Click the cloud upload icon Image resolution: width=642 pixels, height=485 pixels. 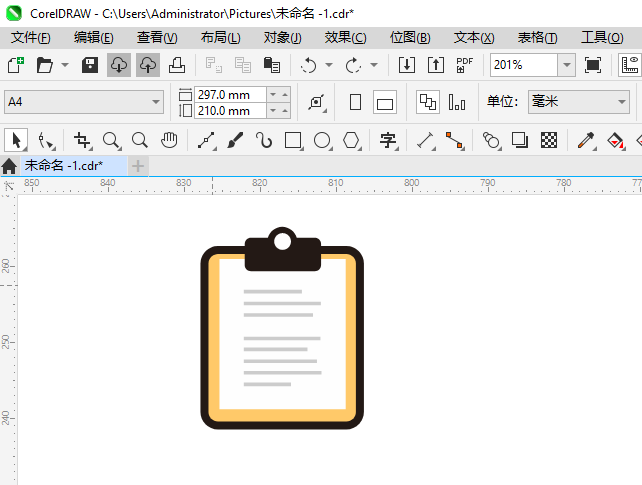148,65
